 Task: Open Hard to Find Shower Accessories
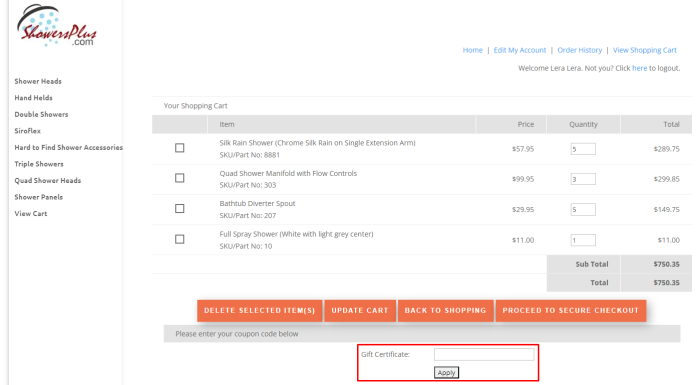pyautogui.click(x=68, y=147)
